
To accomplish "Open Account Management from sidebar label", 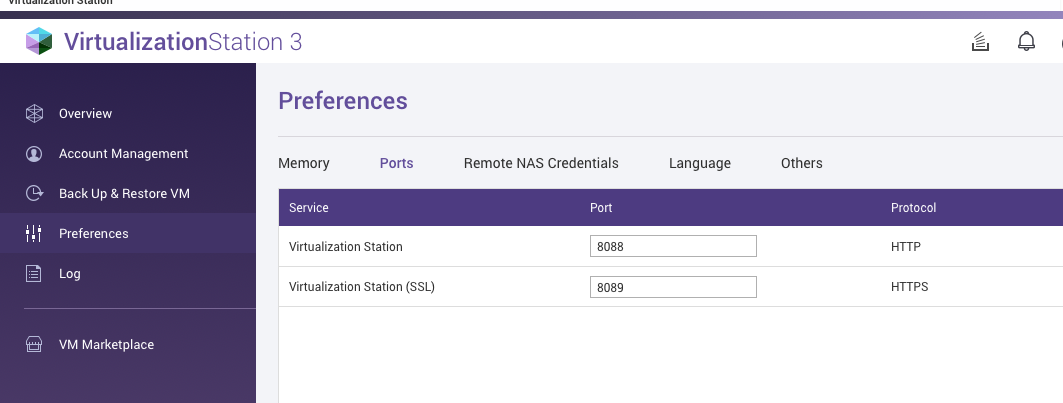I will point(123,154).
